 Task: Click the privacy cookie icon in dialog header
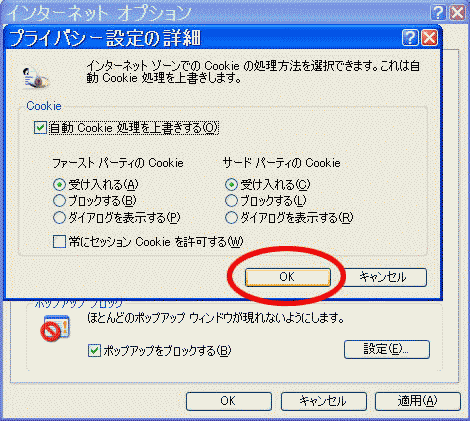36,78
